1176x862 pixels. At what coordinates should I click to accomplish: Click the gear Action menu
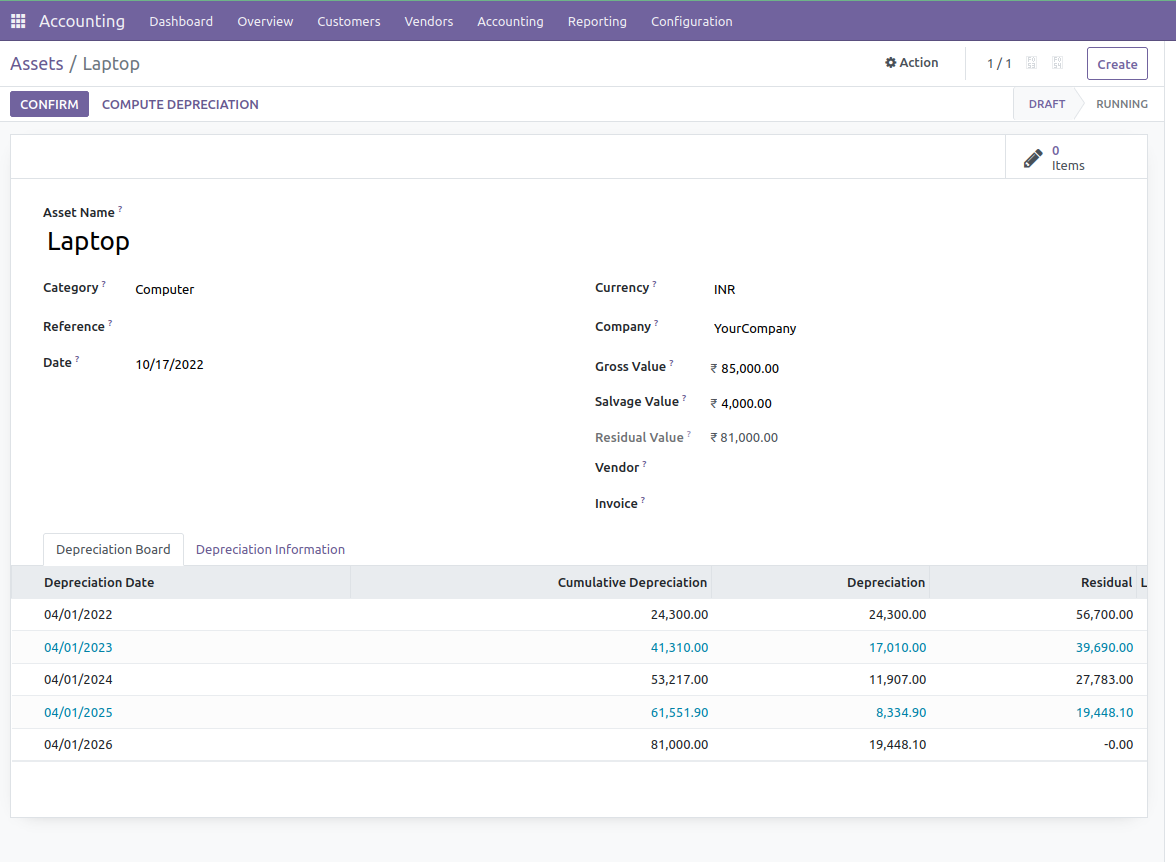[x=911, y=63]
